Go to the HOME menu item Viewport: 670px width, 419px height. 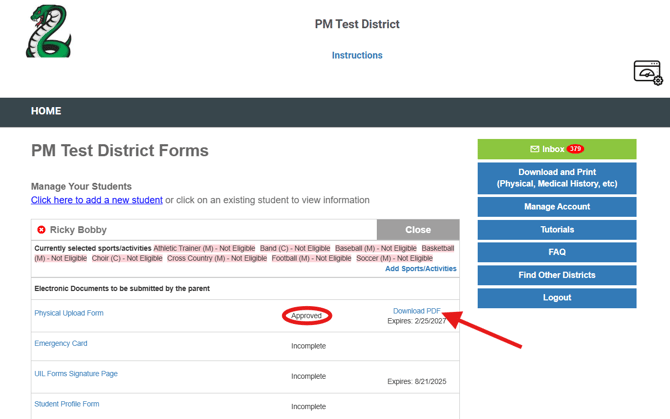tap(46, 111)
